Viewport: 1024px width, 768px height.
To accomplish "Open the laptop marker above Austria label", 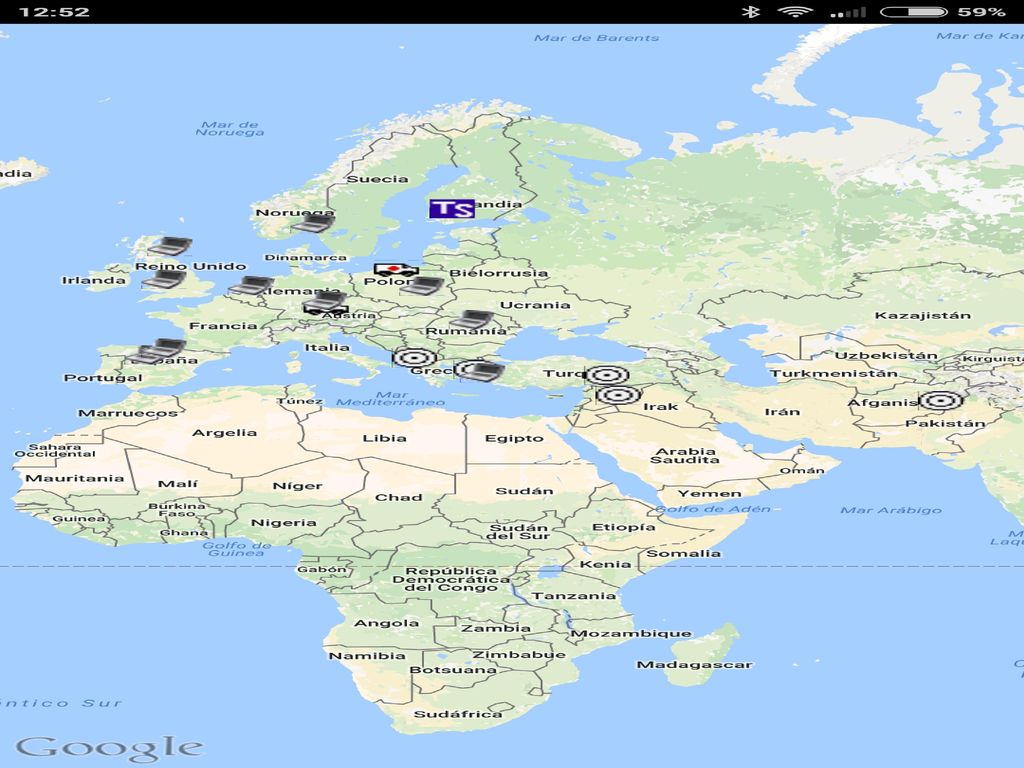I will 325,302.
